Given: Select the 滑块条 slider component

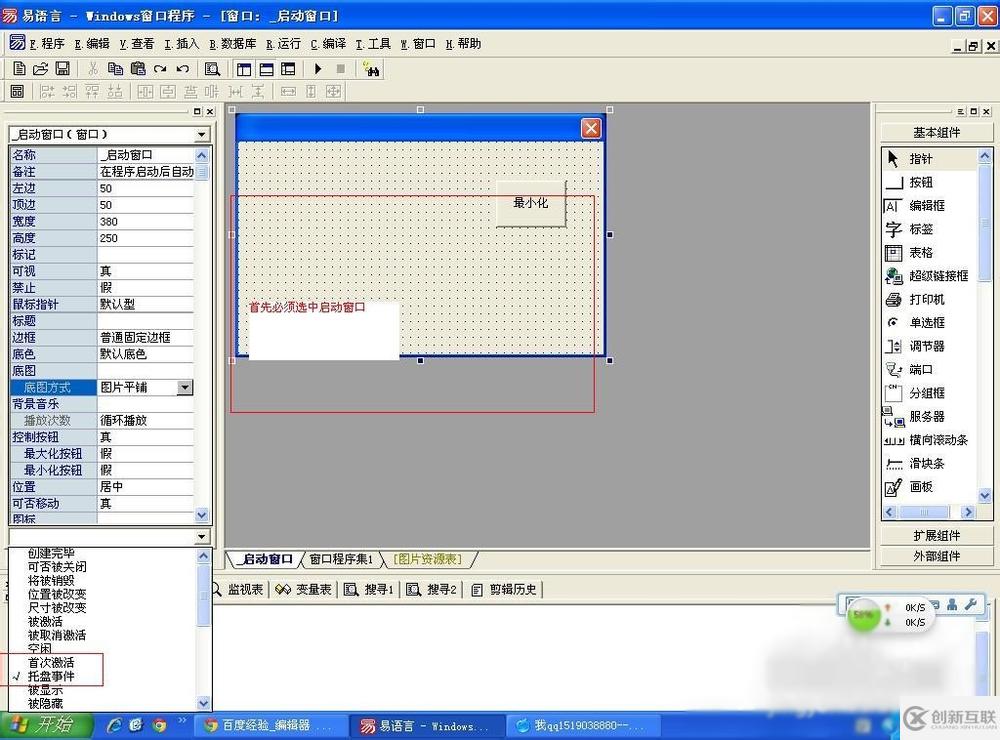Looking at the screenshot, I should 929,463.
